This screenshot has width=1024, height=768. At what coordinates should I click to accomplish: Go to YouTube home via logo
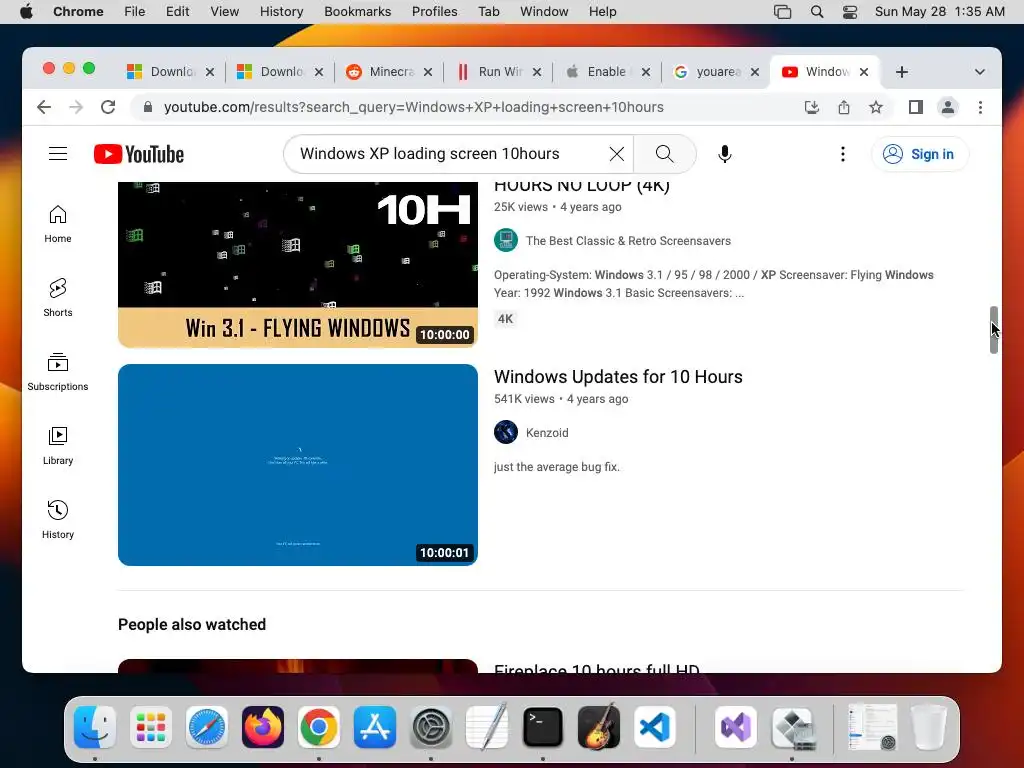tap(138, 154)
